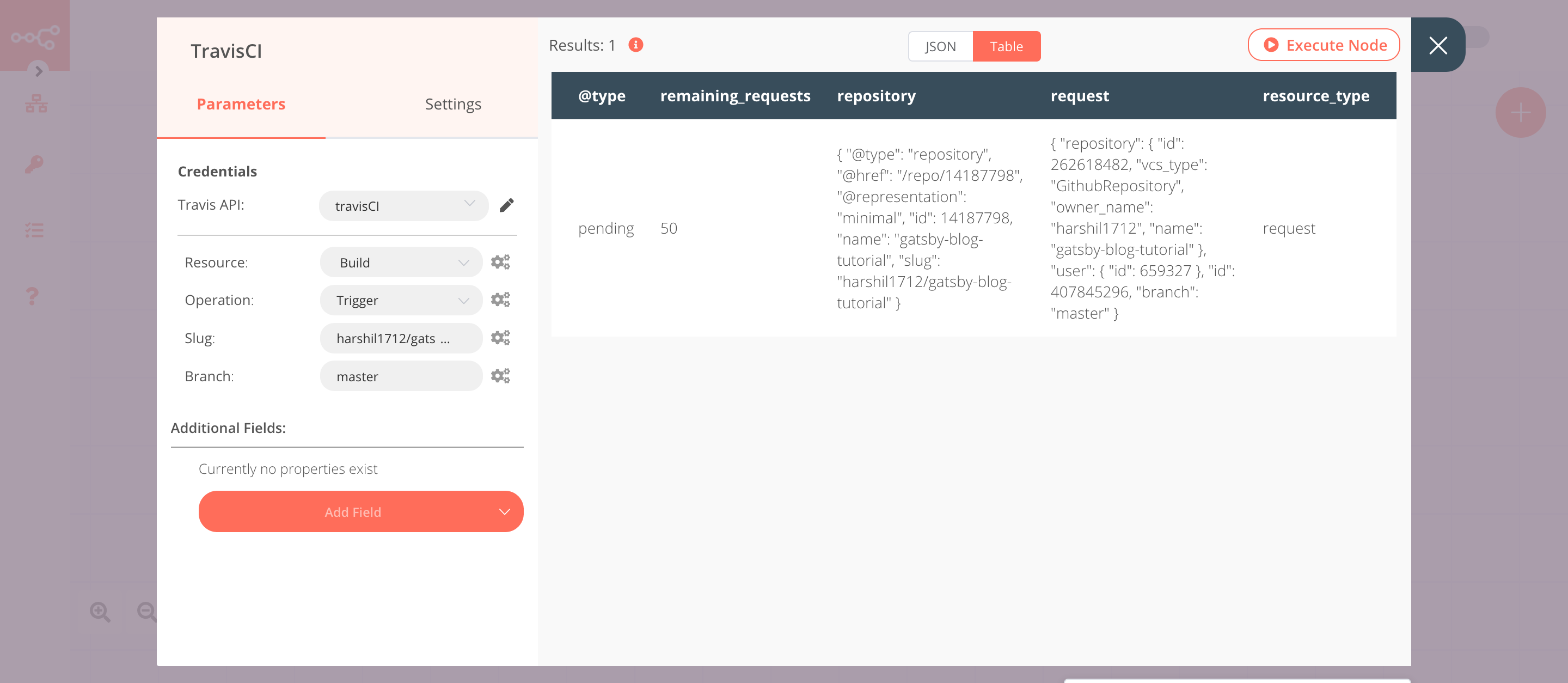The image size is (1568, 683).
Task: Click the Execute Node play icon
Action: click(x=1271, y=45)
